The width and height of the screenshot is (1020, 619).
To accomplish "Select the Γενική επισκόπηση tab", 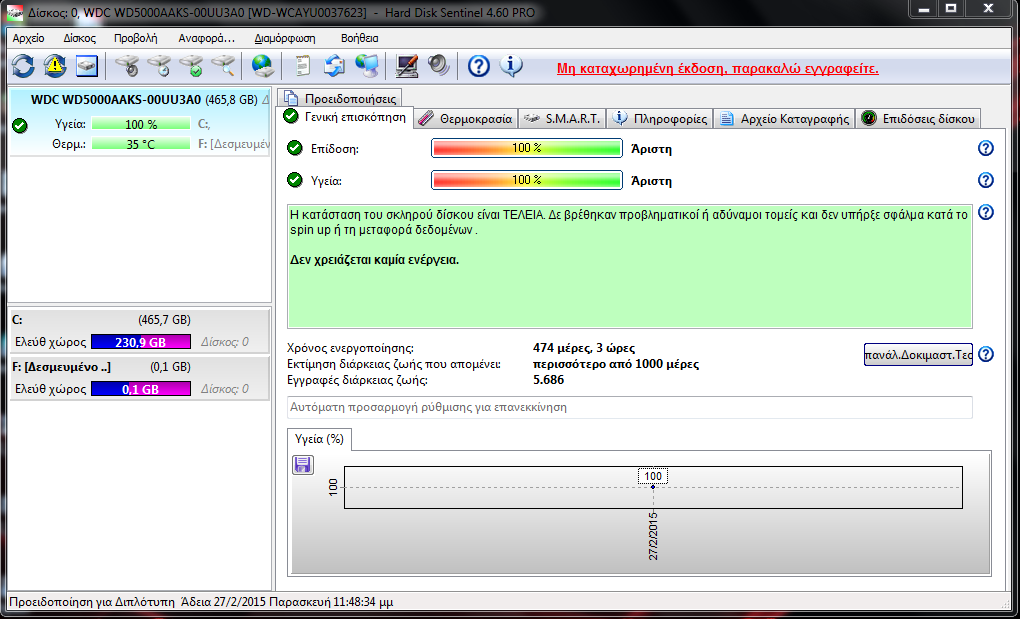I will [345, 118].
